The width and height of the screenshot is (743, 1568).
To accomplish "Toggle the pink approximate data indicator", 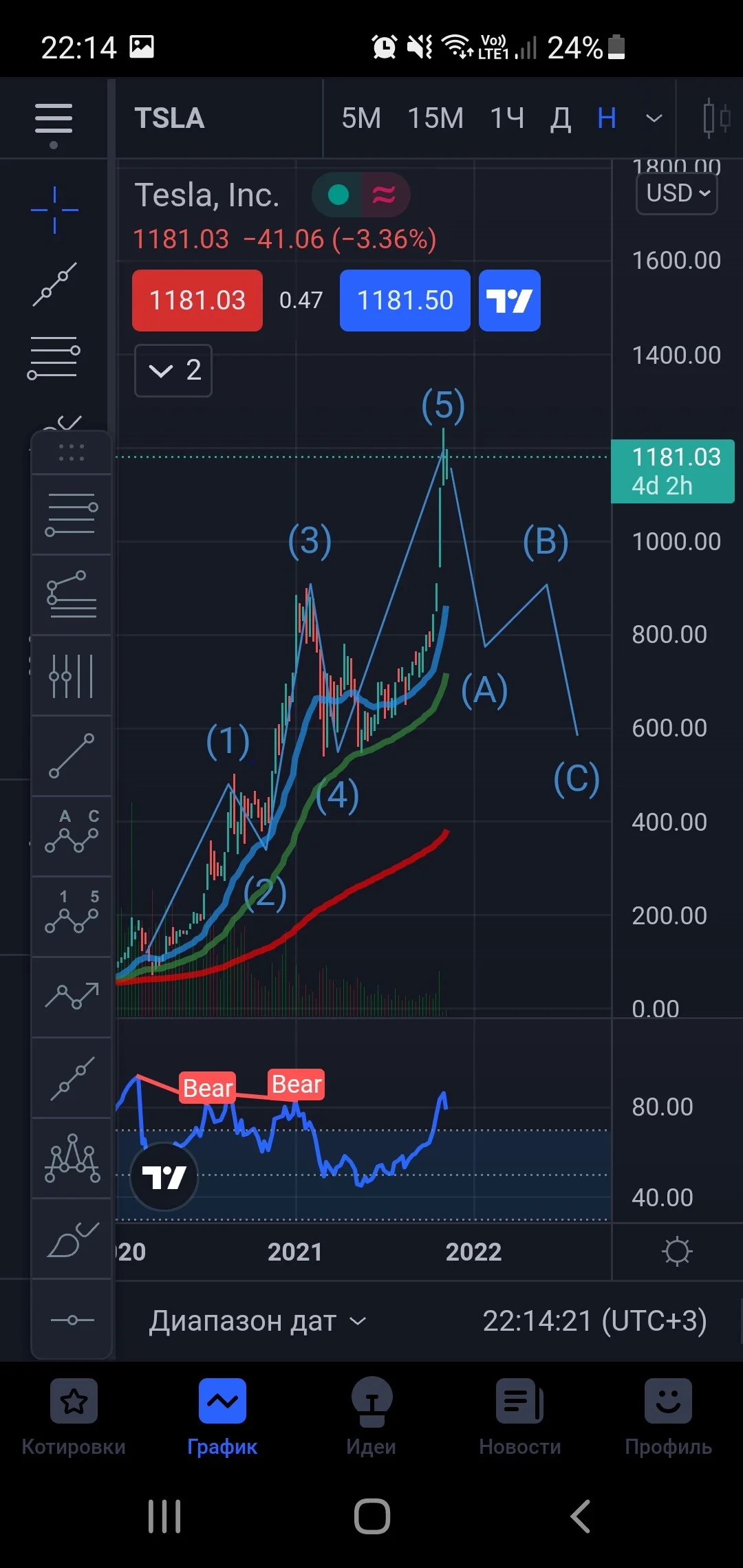I will [384, 195].
